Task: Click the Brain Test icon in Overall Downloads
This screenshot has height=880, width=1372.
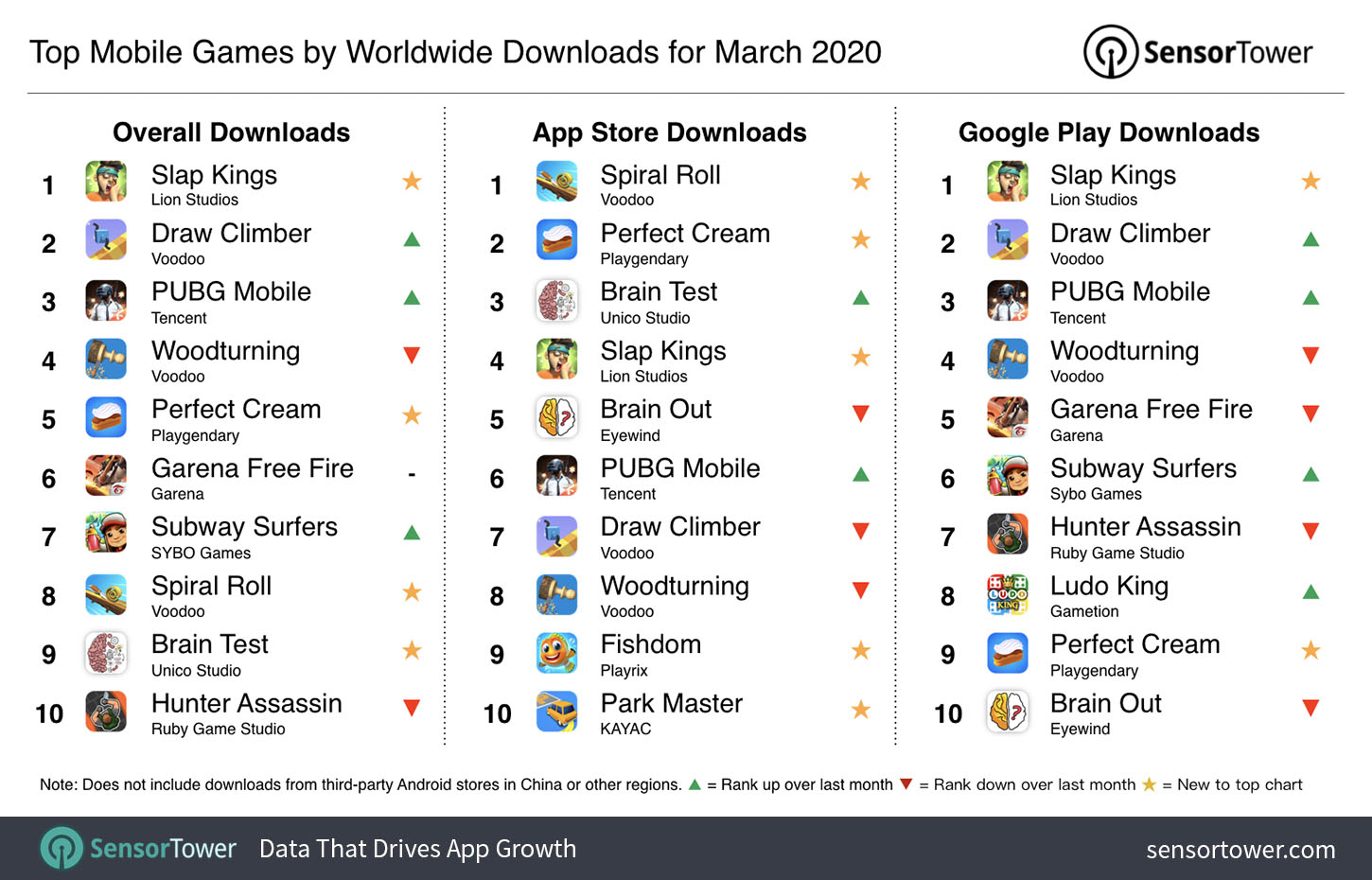Action: pyautogui.click(x=106, y=654)
